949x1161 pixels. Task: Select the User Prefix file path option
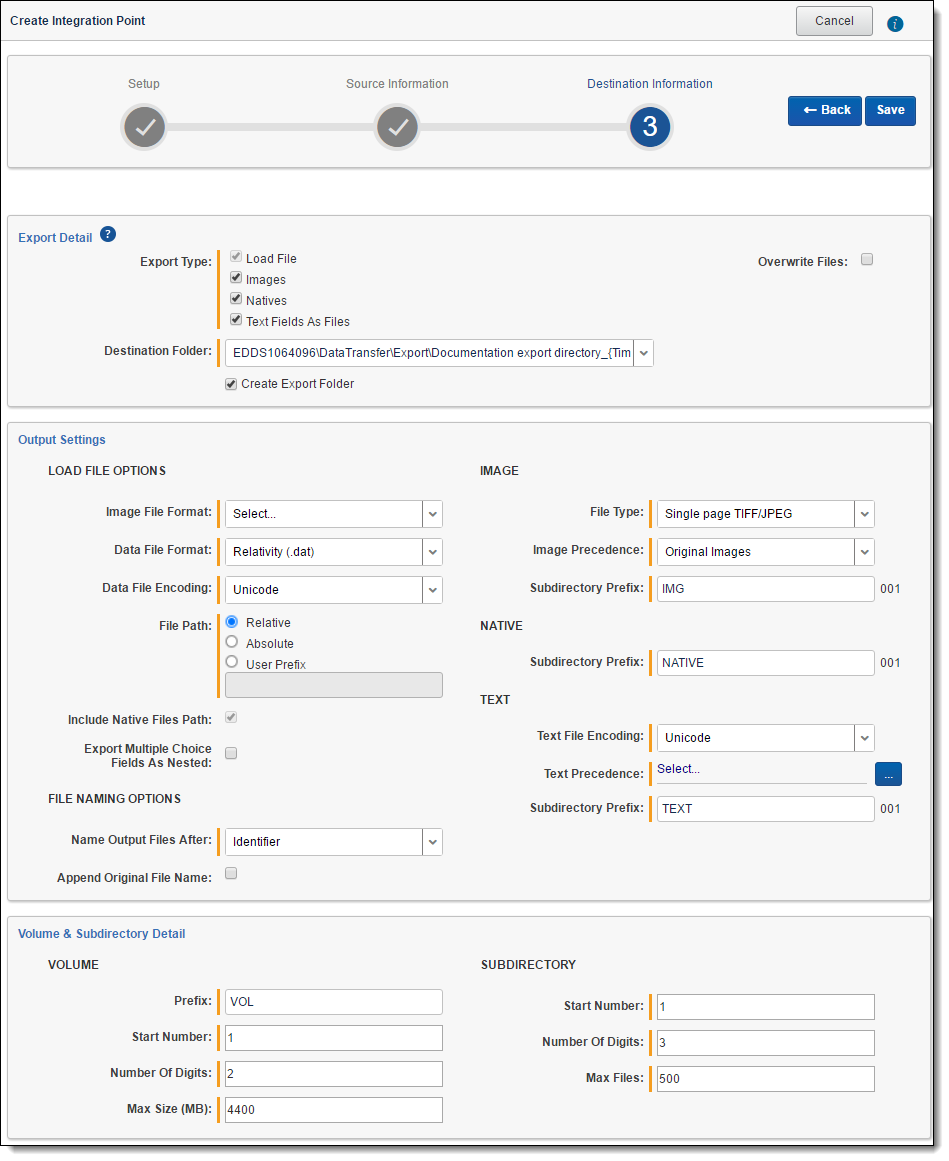point(232,662)
